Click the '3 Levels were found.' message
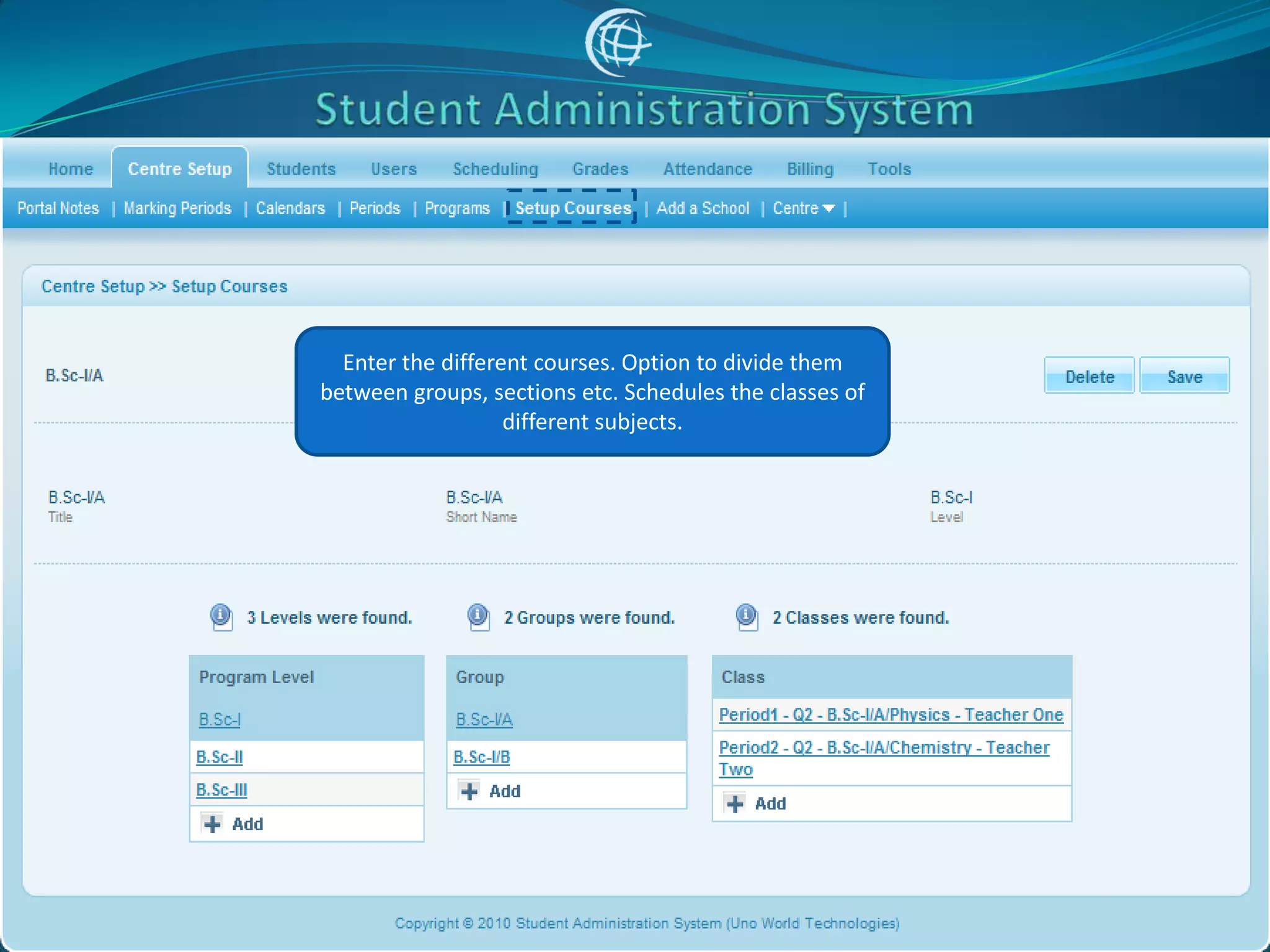Screen dimensions: 1270x952 pos(329,618)
